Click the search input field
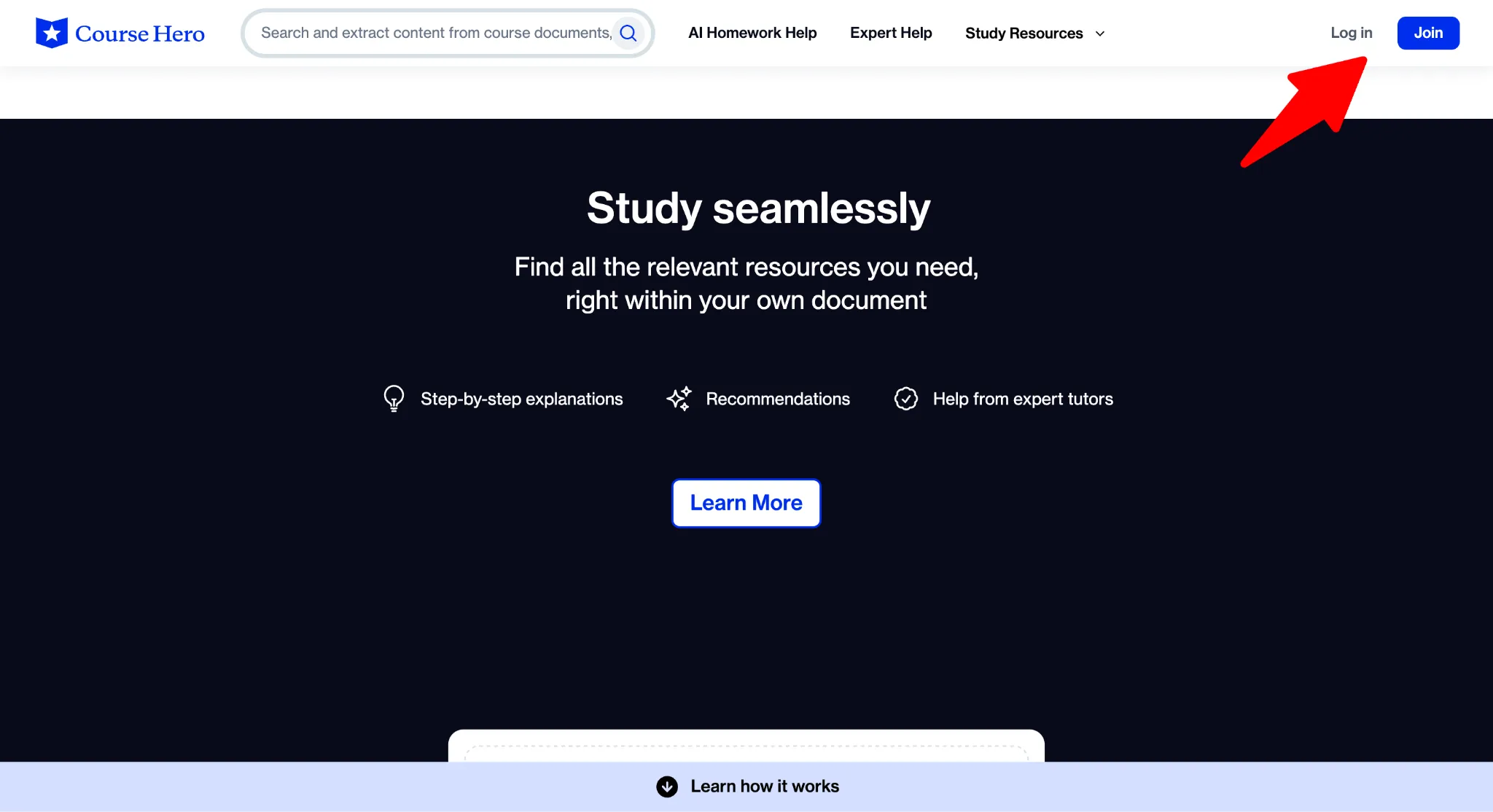Image resolution: width=1493 pixels, height=812 pixels. coord(447,32)
